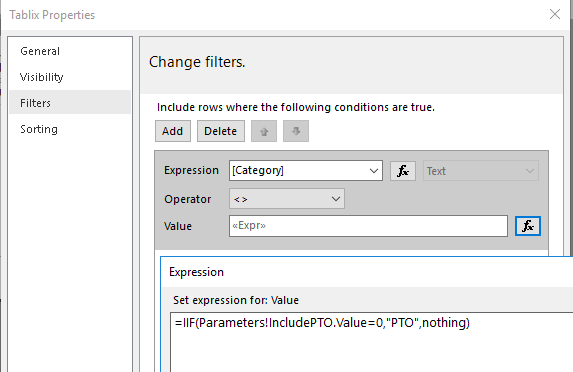
Task: Click Delete to remove the filter
Action: pos(221,131)
